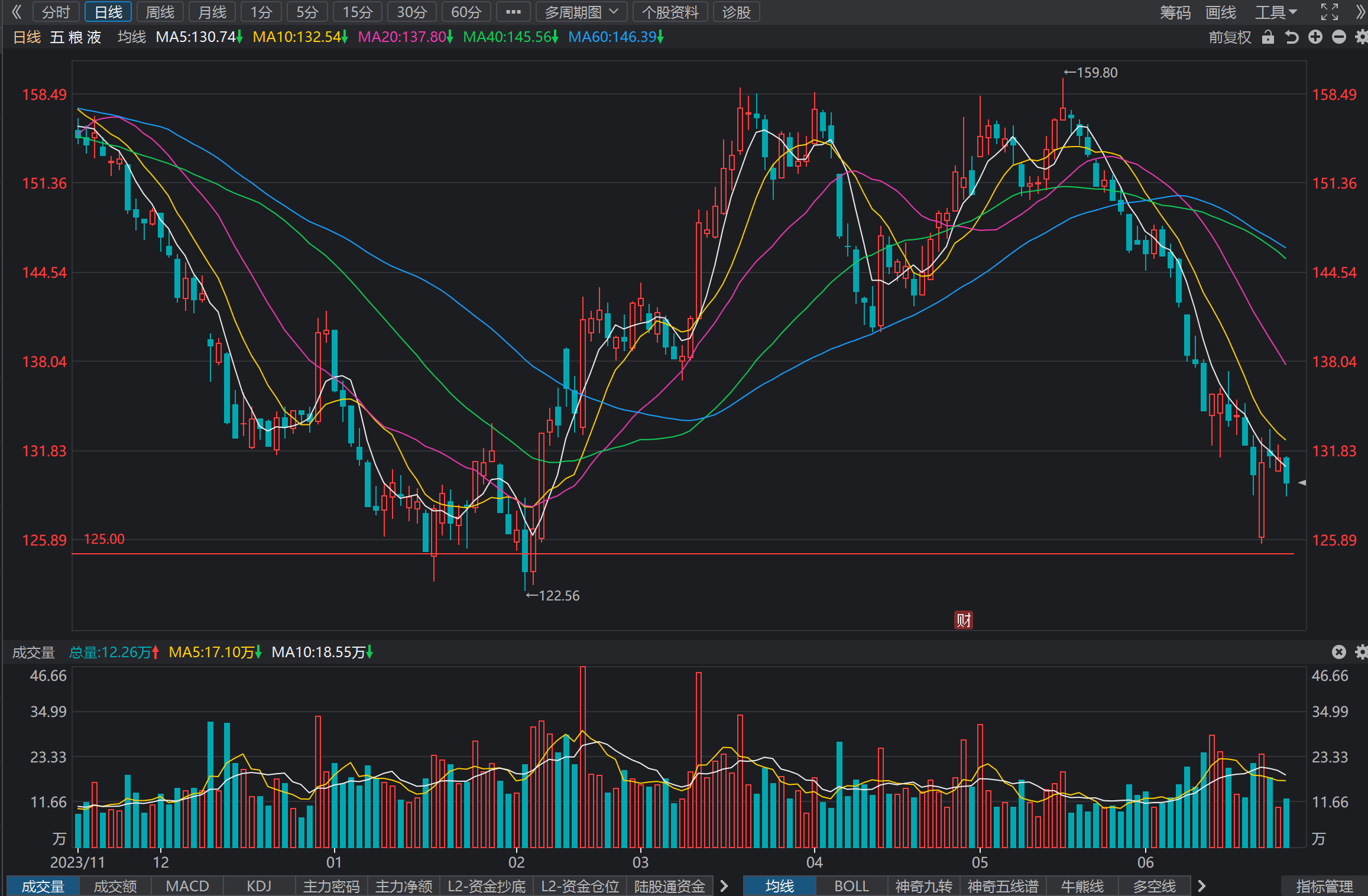1368x896 pixels.
Task: Click the 财 earnings marker on chart
Action: click(964, 620)
